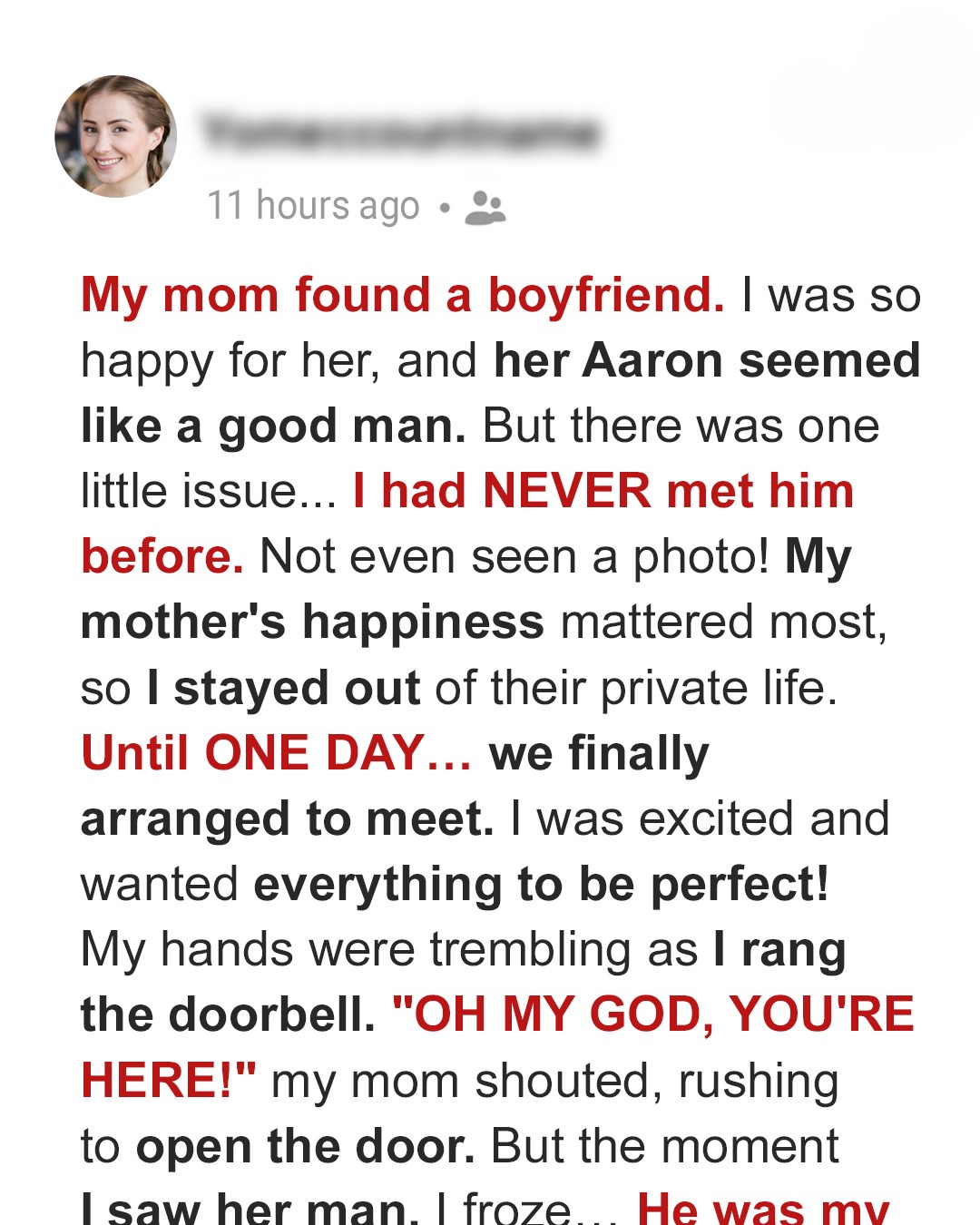Click the bold "the doorbell." text
This screenshot has width=980, height=1225.
tap(228, 1014)
